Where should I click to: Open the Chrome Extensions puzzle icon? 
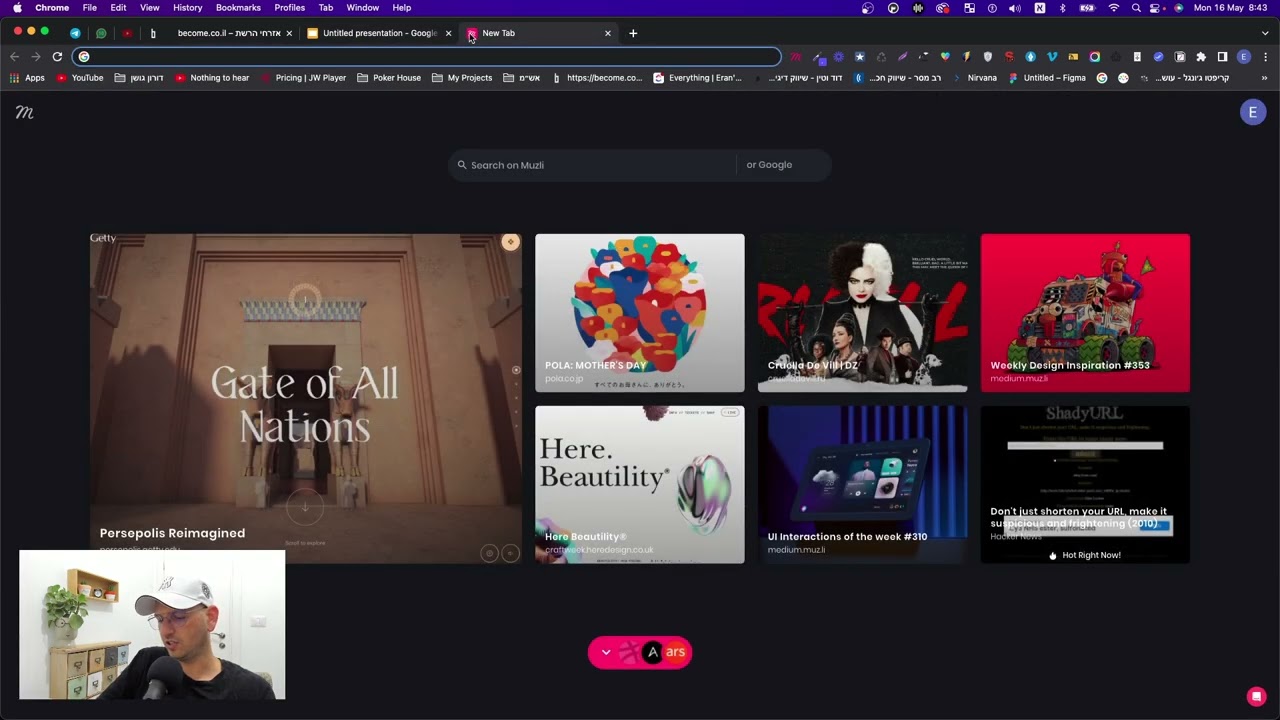[x=1201, y=57]
